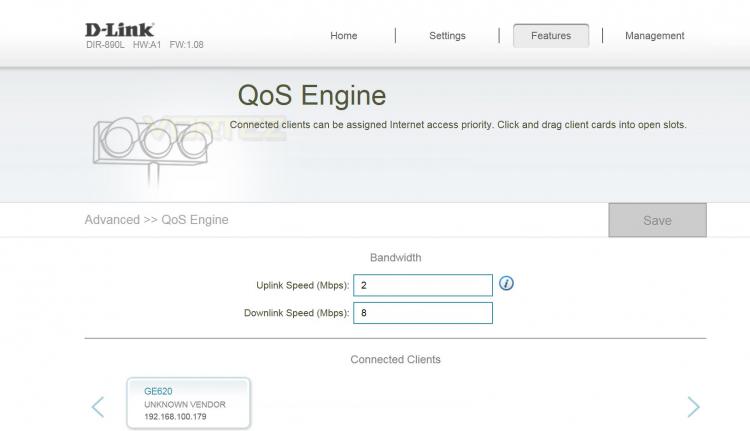This screenshot has width=750, height=431.
Task: Click the QoS Engine page title
Action: click(312, 95)
